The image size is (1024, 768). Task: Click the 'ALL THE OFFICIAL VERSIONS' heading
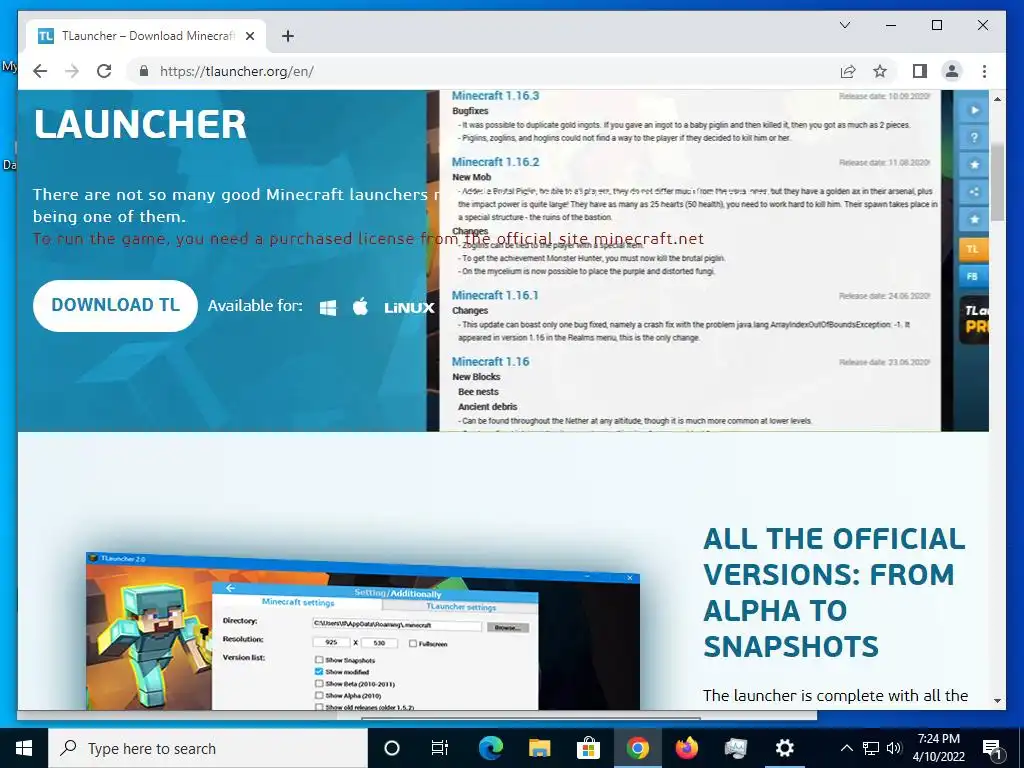pos(834,592)
